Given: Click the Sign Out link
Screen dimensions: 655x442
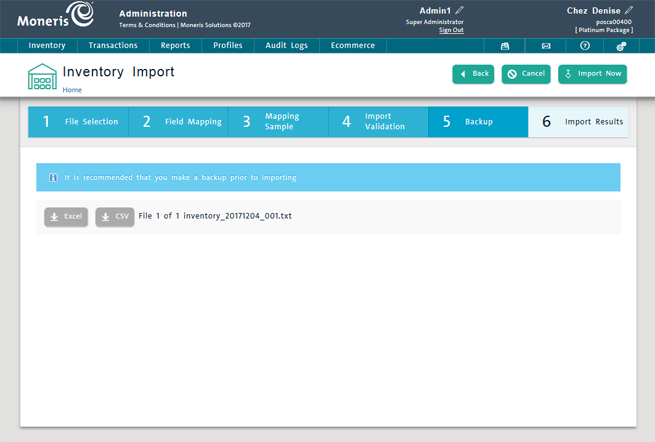Looking at the screenshot, I should click(451, 30).
